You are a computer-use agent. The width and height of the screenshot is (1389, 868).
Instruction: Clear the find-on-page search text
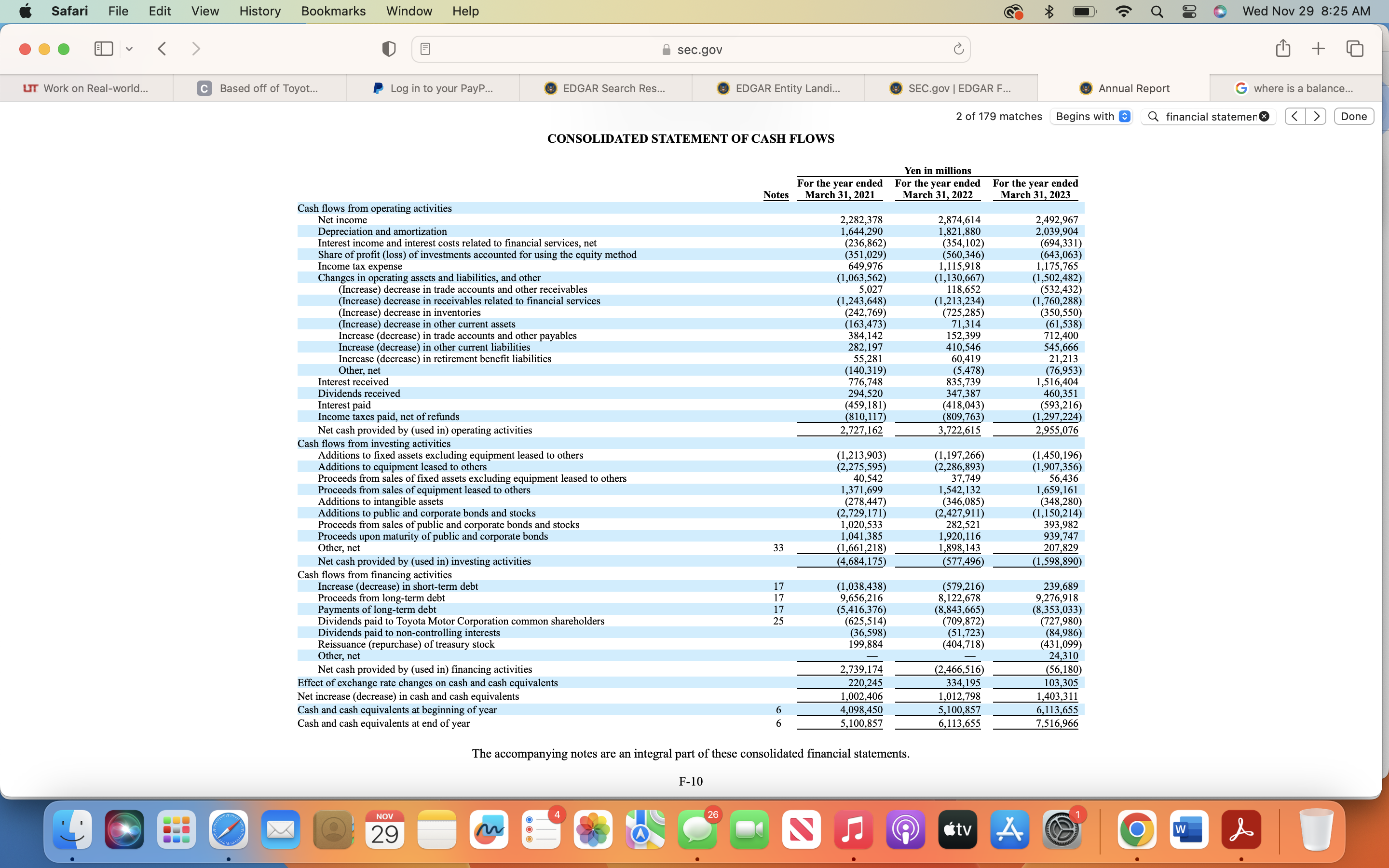(1265, 117)
